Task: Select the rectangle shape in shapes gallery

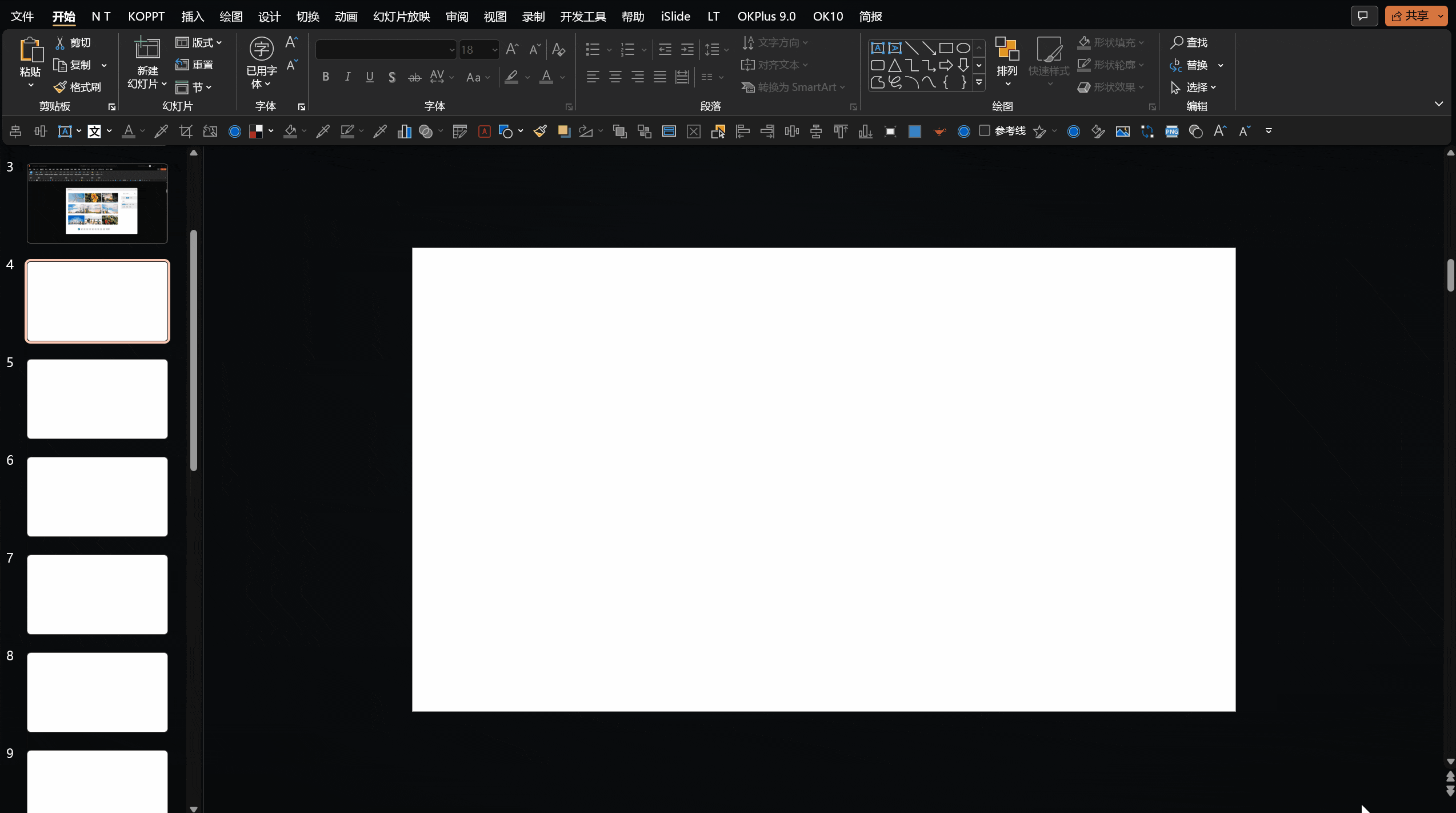Action: pyautogui.click(x=946, y=48)
